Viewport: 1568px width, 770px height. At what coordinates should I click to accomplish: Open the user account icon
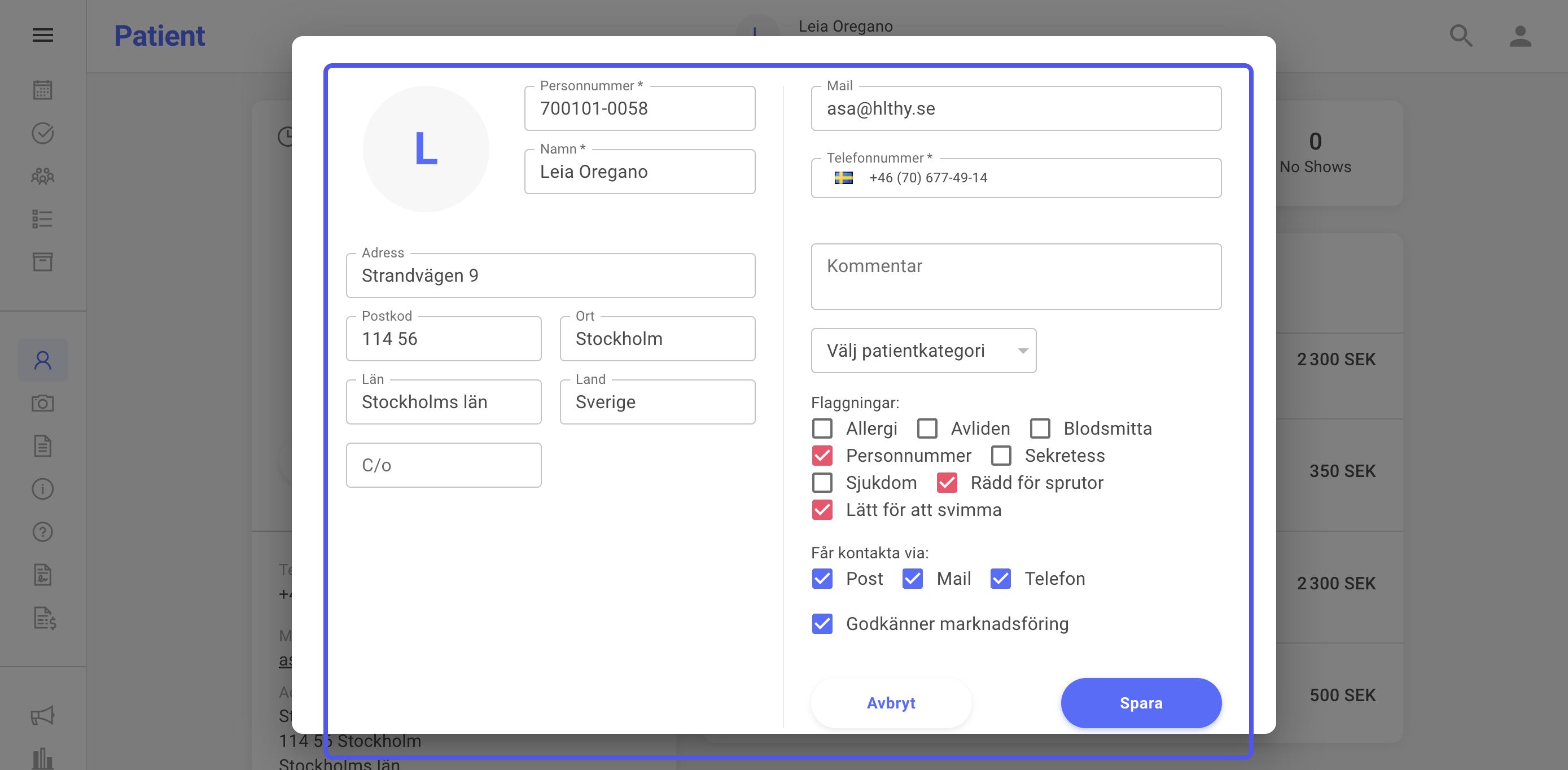click(x=1520, y=36)
